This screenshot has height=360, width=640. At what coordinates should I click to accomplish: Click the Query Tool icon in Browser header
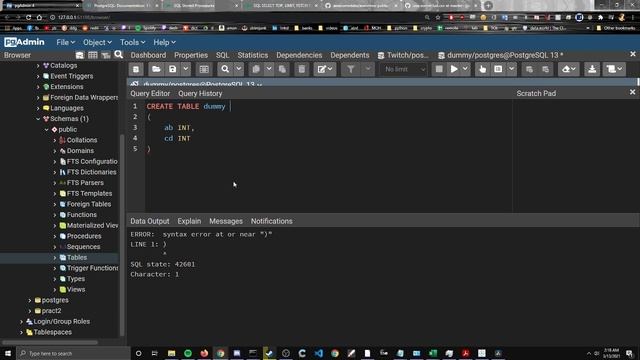tap(80, 55)
